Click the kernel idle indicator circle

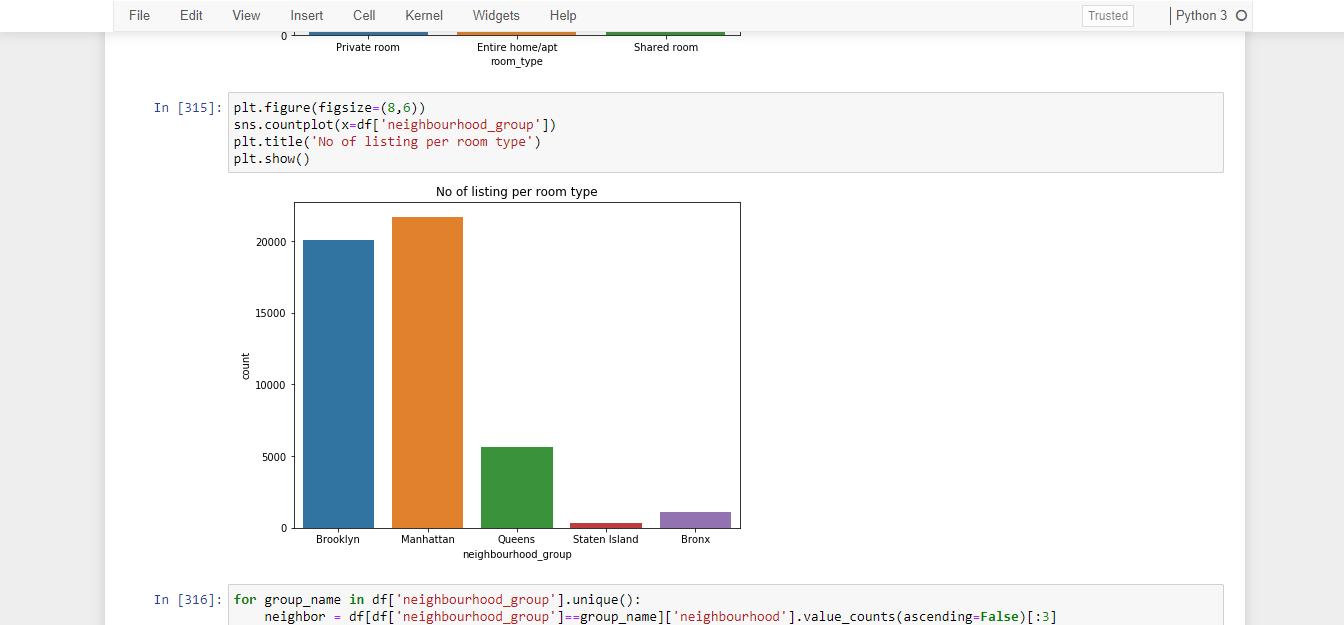1242,16
